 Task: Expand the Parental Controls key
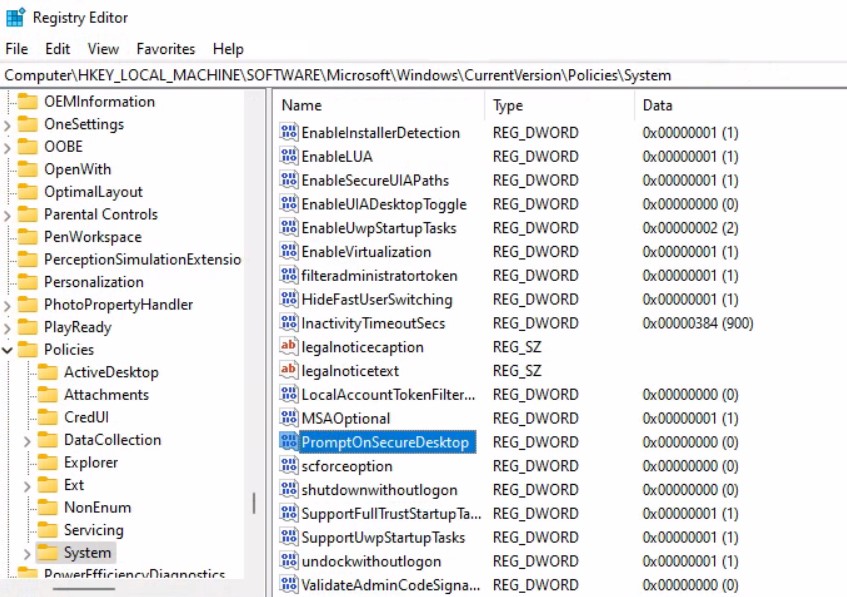tap(7, 216)
